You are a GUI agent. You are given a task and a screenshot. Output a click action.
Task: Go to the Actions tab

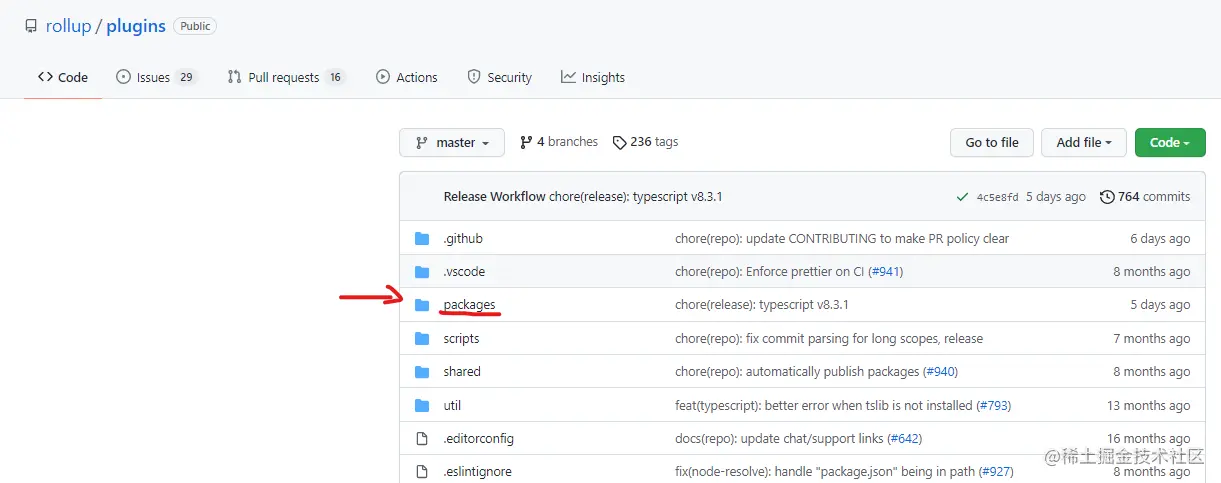pos(407,77)
